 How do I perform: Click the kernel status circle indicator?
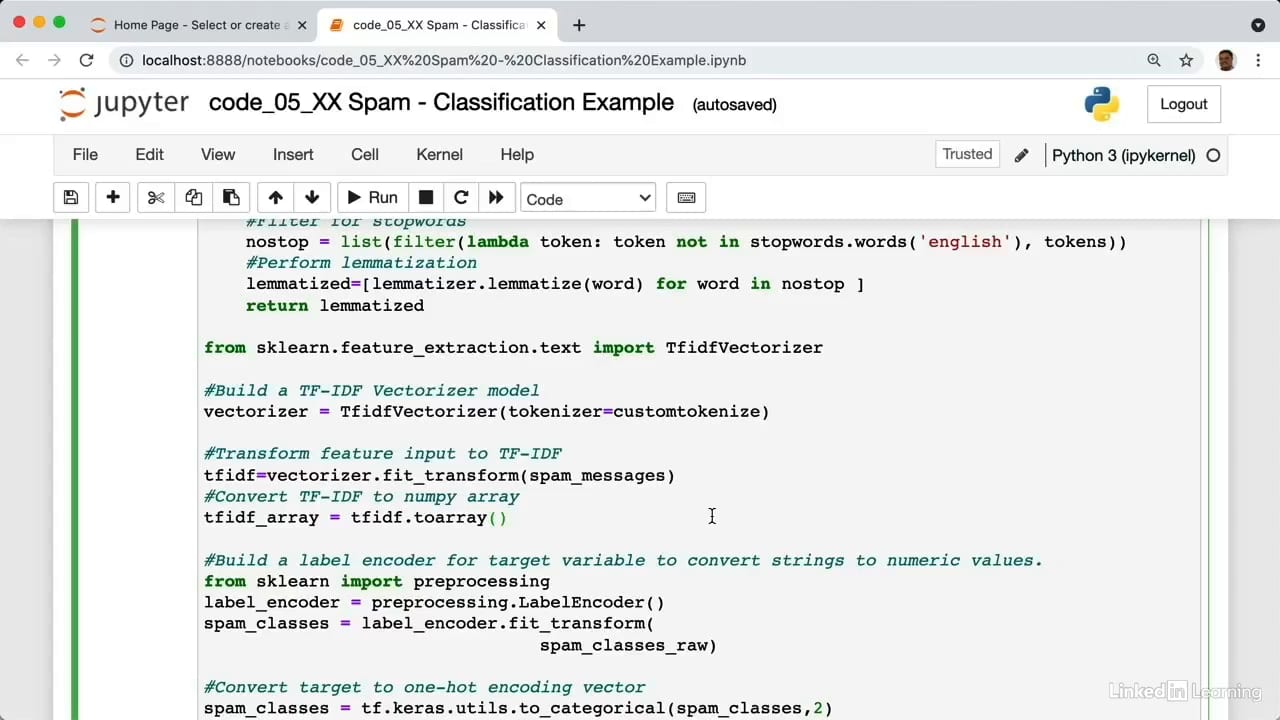coord(1213,155)
